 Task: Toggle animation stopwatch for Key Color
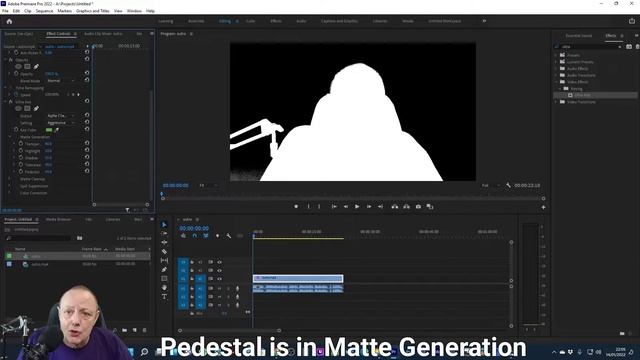point(16,130)
